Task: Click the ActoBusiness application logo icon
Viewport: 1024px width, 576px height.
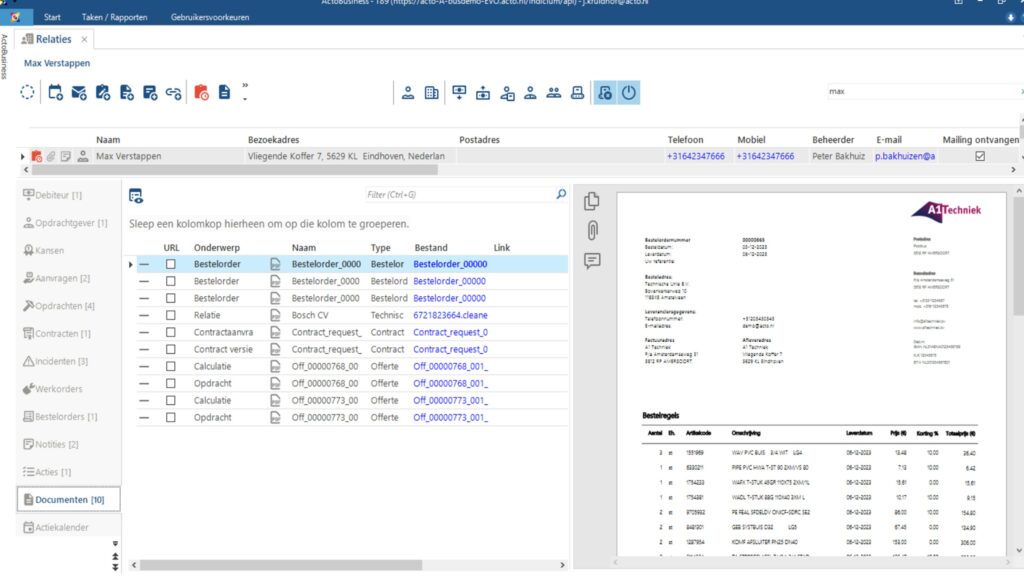Action: tap(15, 17)
